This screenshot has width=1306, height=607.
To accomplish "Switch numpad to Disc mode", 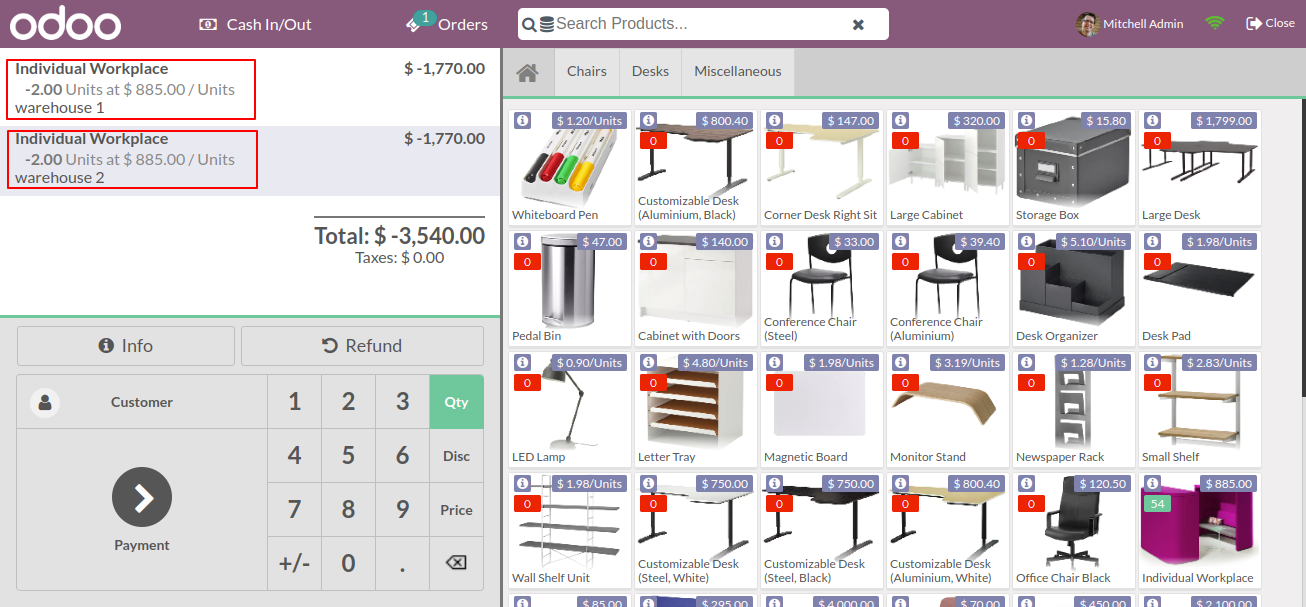I will point(456,455).
